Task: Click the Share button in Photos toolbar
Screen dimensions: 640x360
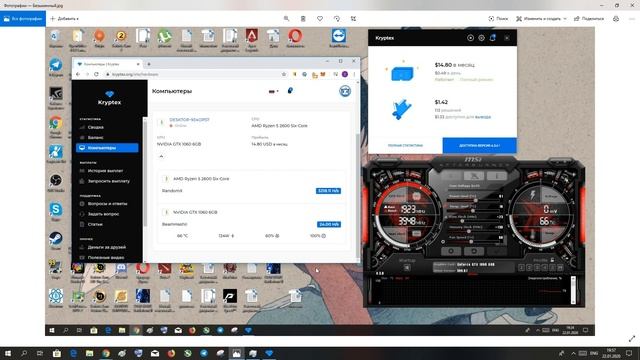Action: click(589, 19)
